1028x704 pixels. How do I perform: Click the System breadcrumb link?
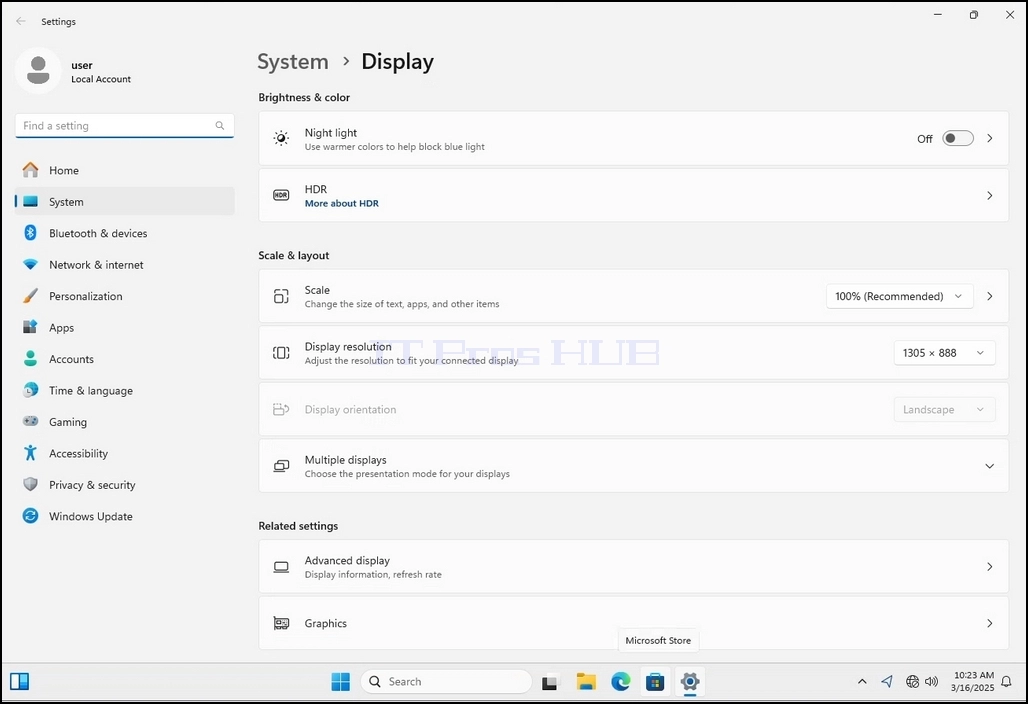click(x=292, y=62)
